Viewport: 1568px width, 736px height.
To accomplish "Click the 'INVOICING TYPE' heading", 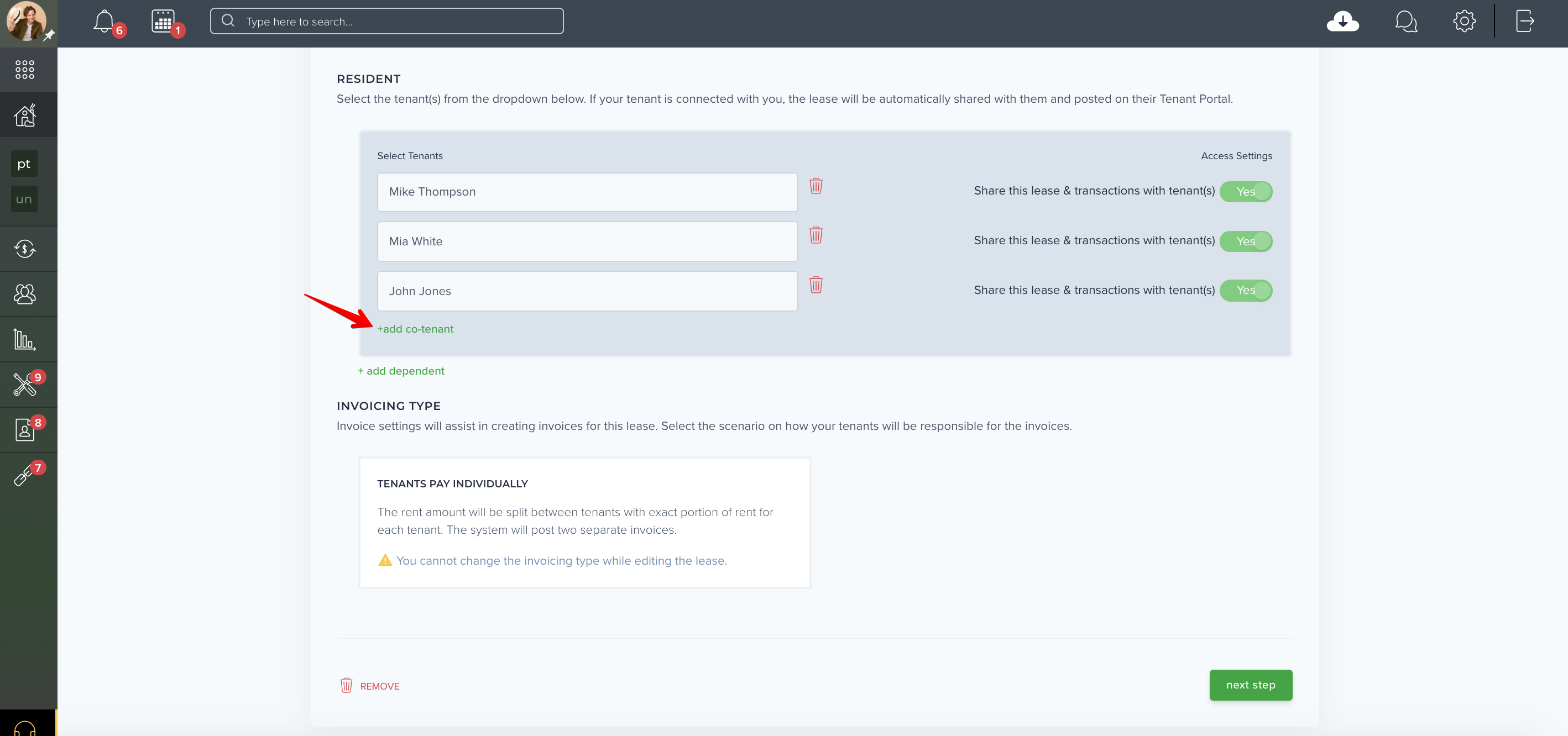I will click(x=388, y=406).
